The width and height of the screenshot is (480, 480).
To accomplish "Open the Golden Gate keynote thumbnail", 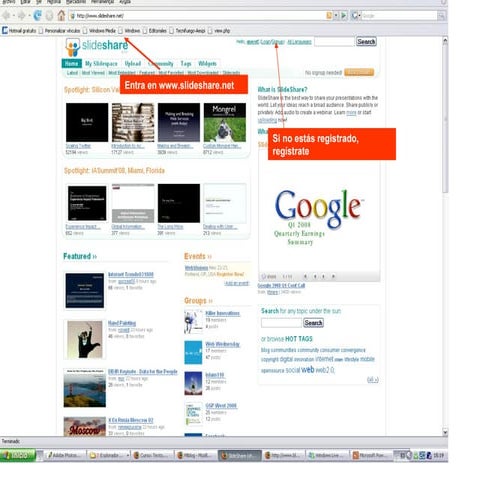I will 85,388.
